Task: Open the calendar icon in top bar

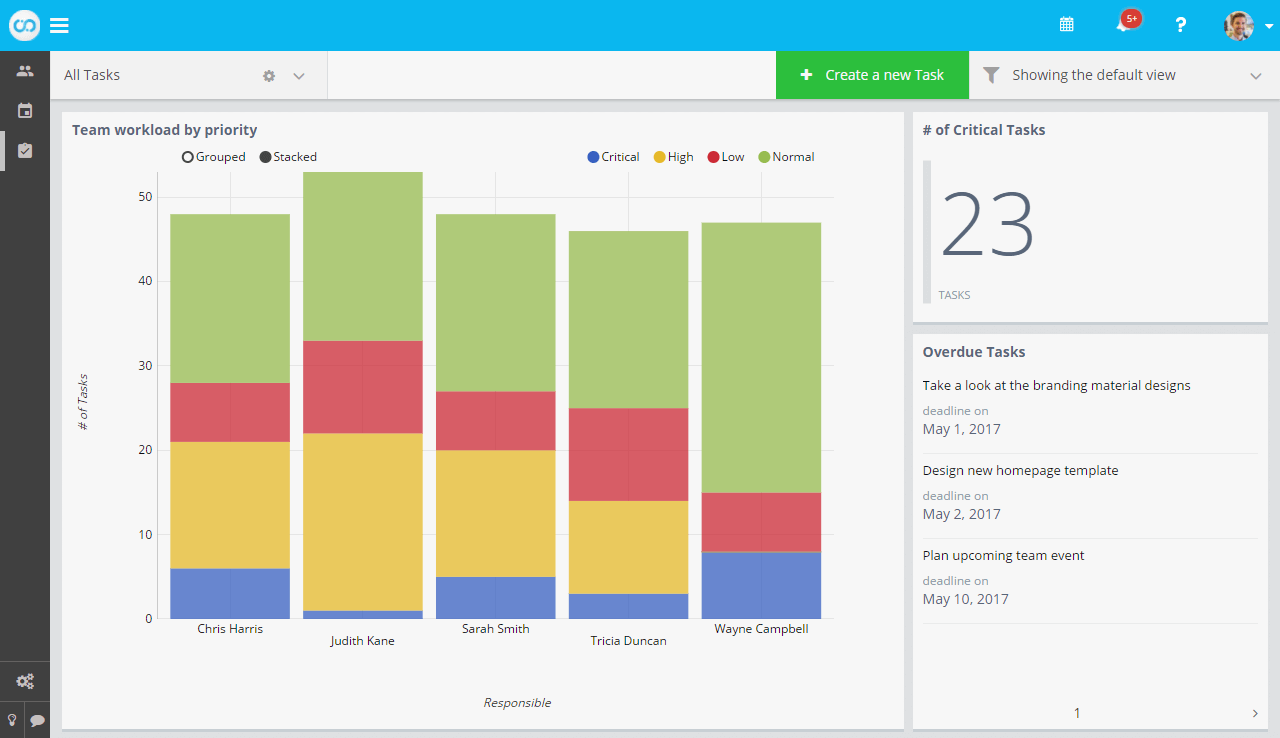Action: (1067, 25)
